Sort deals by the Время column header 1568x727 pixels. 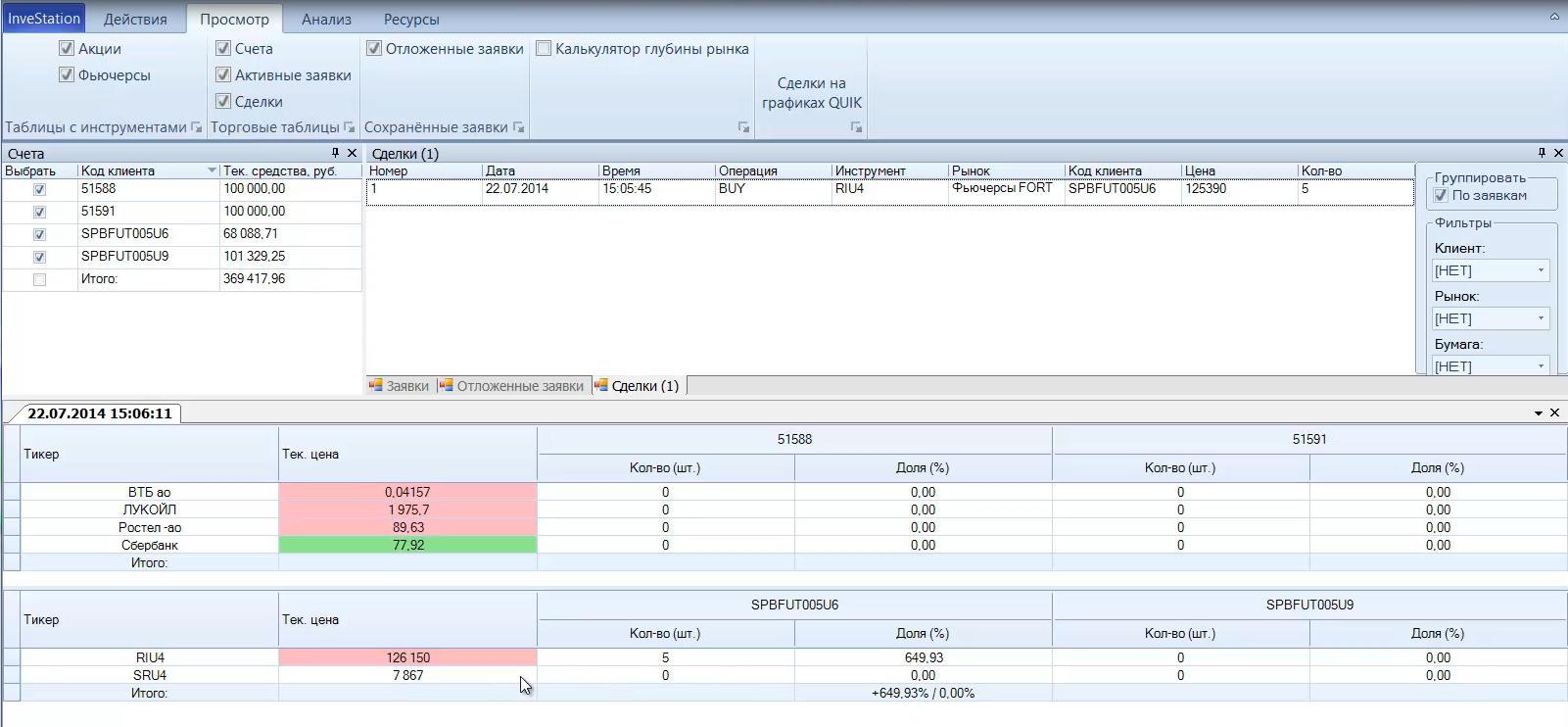pos(657,170)
